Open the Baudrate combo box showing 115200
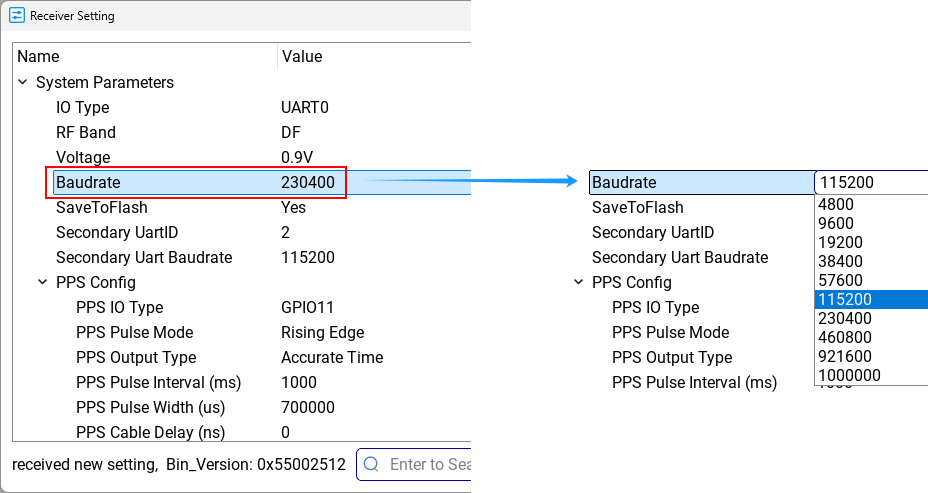Image resolution: width=928 pixels, height=493 pixels. [871, 182]
